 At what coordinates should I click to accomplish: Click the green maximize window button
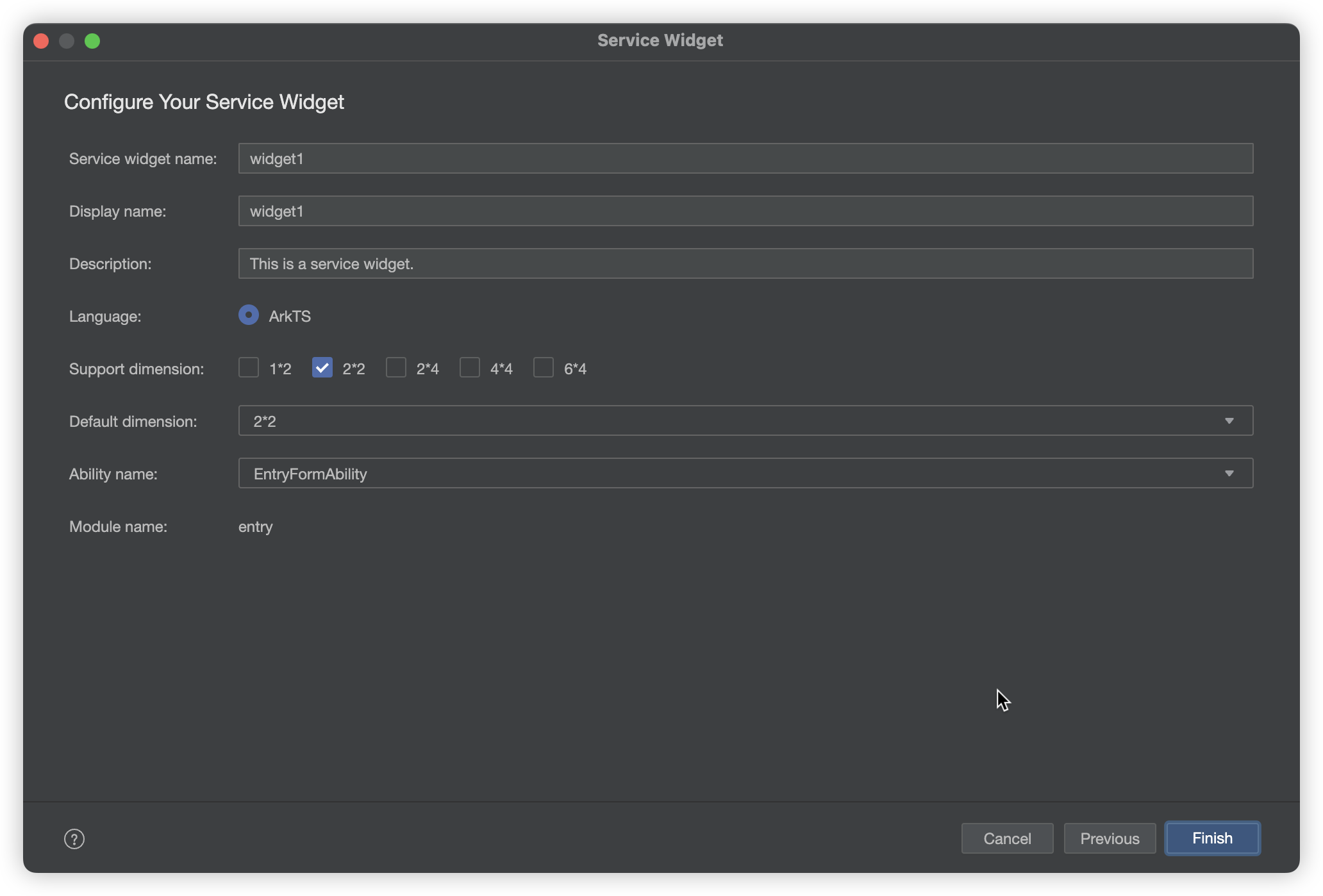(x=92, y=41)
